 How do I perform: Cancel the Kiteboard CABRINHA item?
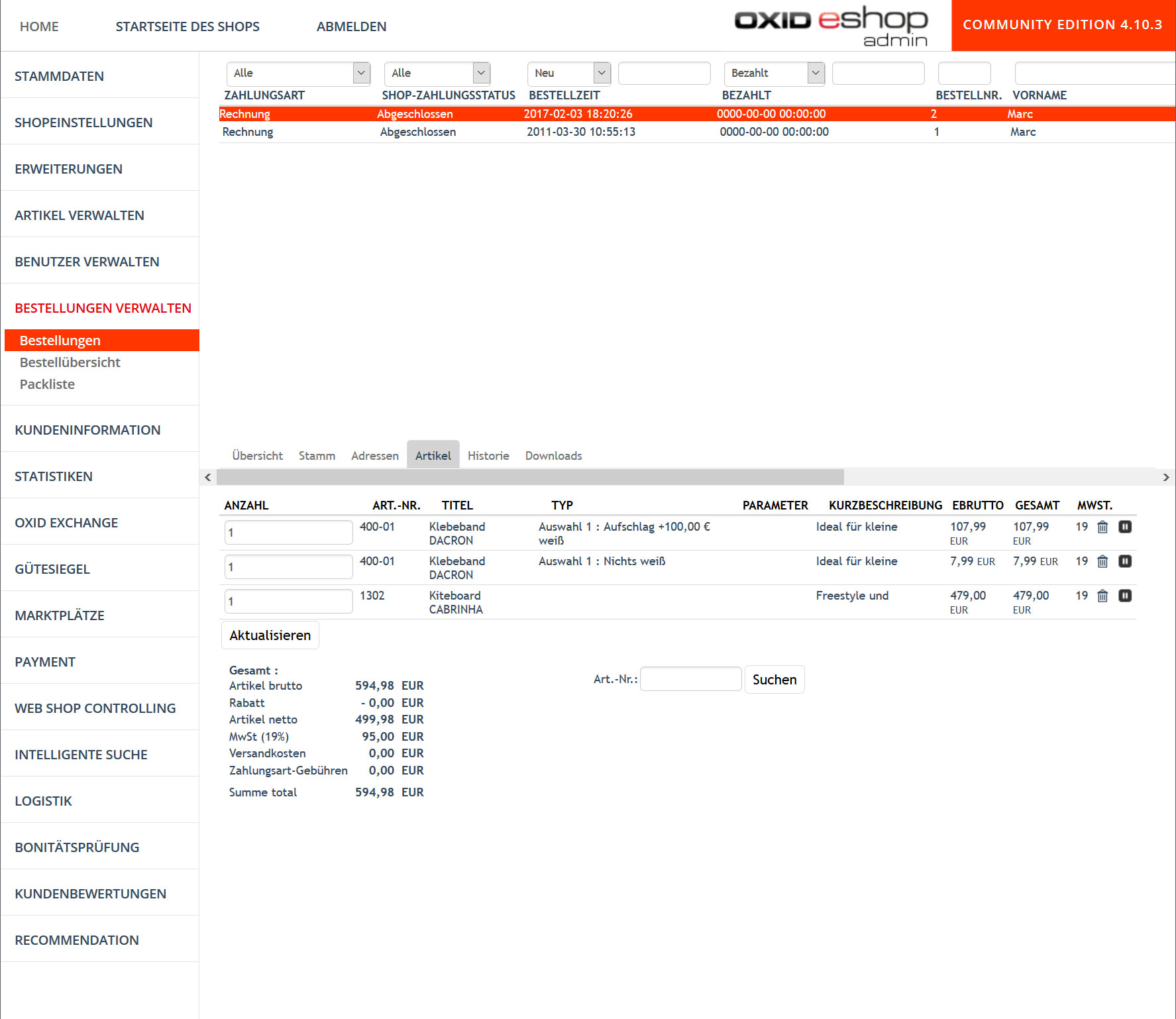point(1125,596)
